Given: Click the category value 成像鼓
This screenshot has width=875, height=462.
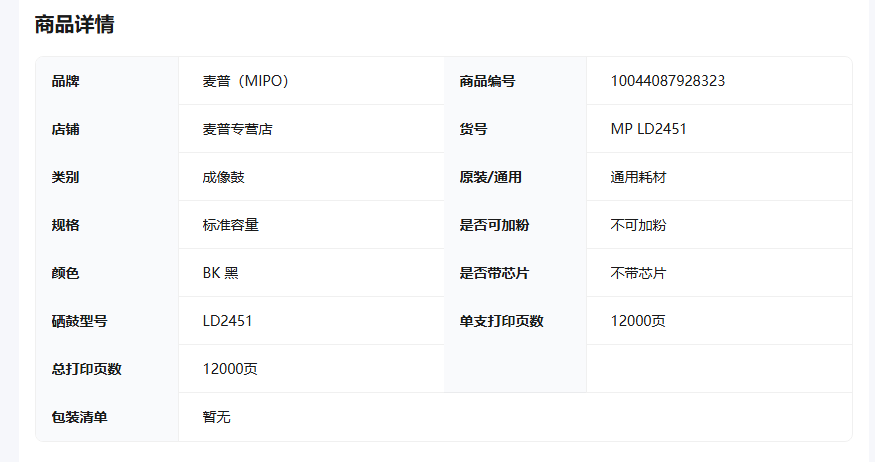Looking at the screenshot, I should coord(223,177).
